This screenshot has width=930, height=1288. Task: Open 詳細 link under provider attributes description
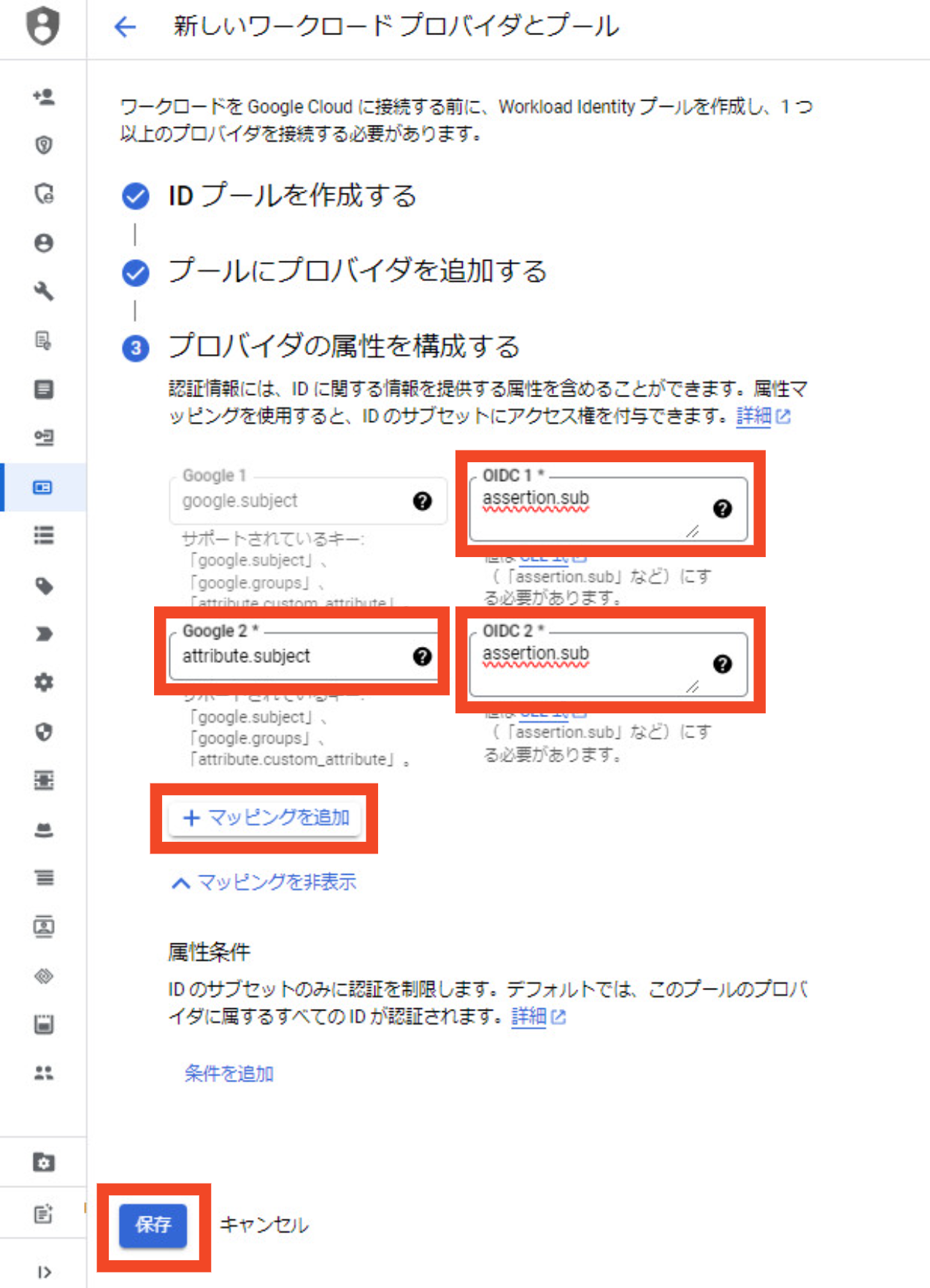pyautogui.click(x=763, y=416)
